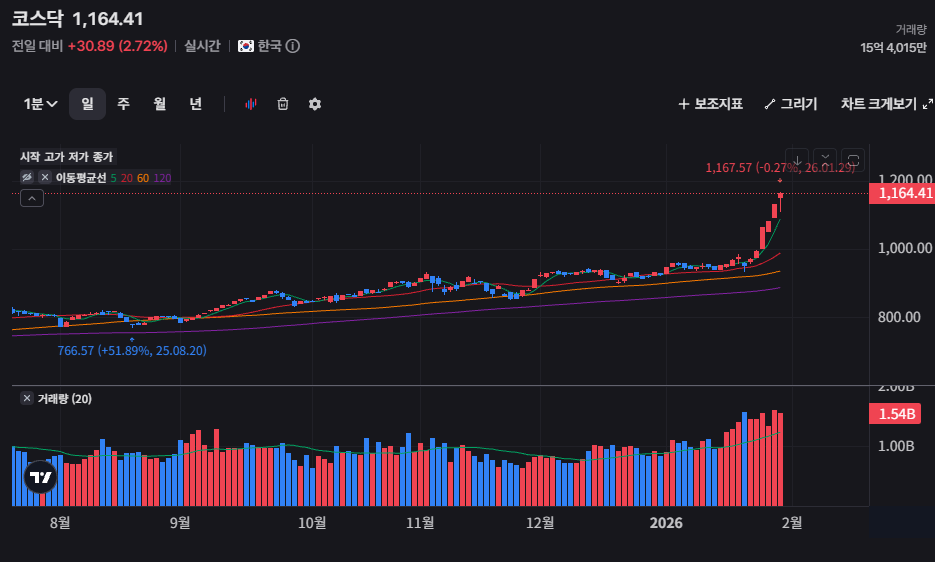Remove the 거래량 (20) volume indicator

point(27,398)
